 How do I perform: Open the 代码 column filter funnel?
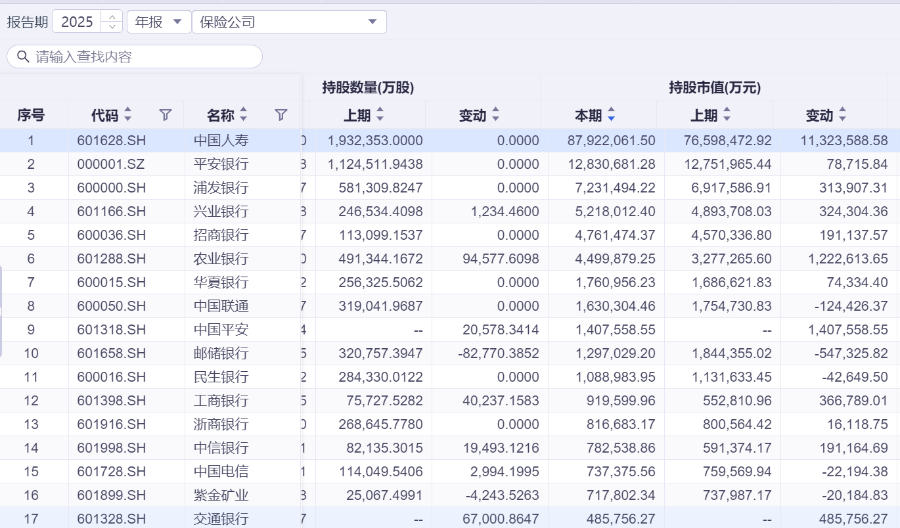[165, 115]
